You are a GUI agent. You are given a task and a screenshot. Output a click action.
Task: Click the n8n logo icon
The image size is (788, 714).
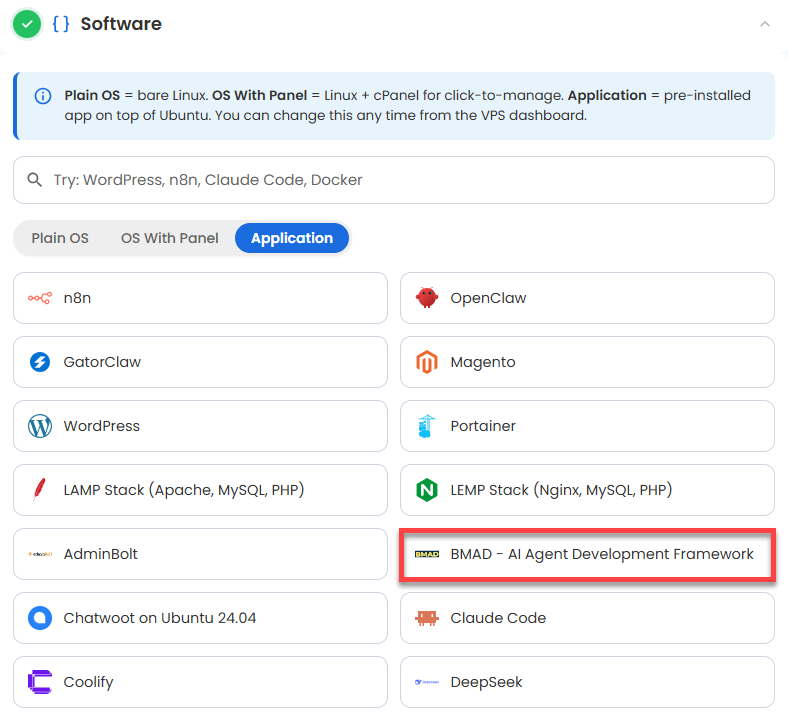(x=40, y=298)
